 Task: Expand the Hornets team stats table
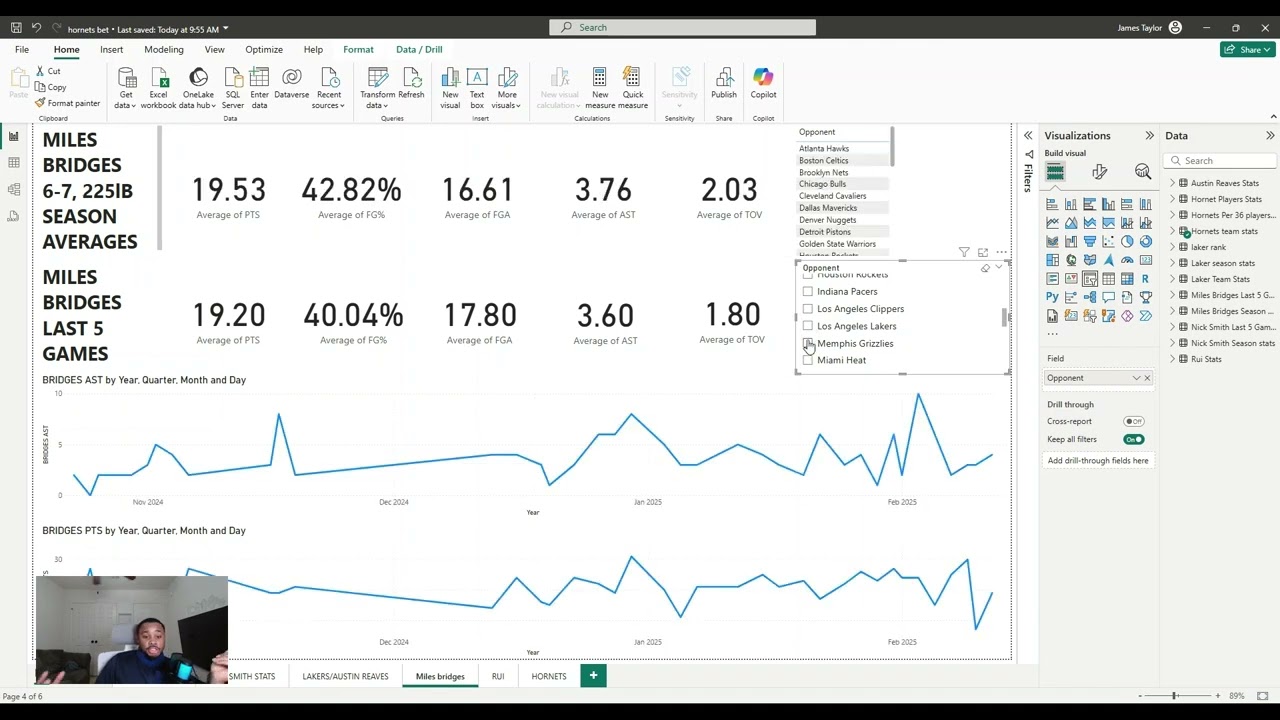tap(1172, 231)
